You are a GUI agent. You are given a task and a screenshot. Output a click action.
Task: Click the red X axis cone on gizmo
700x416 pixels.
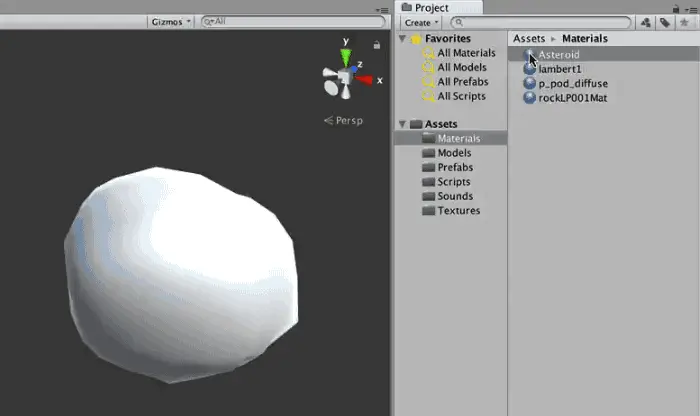pos(365,80)
